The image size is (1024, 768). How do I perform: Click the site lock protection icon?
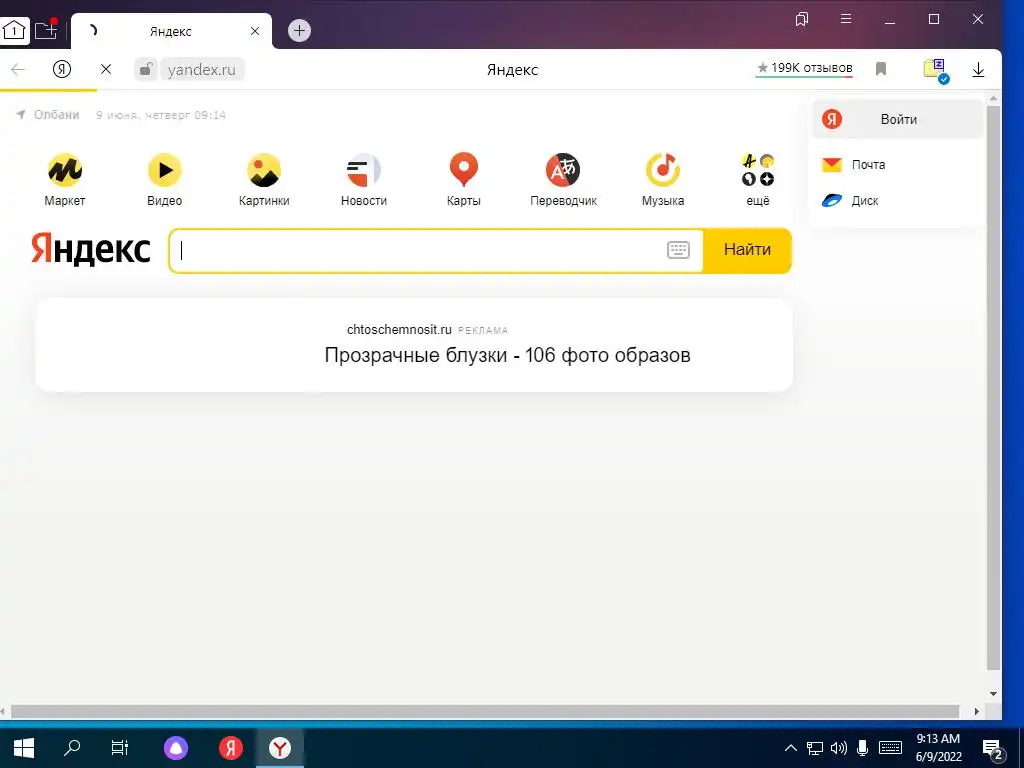pos(146,69)
